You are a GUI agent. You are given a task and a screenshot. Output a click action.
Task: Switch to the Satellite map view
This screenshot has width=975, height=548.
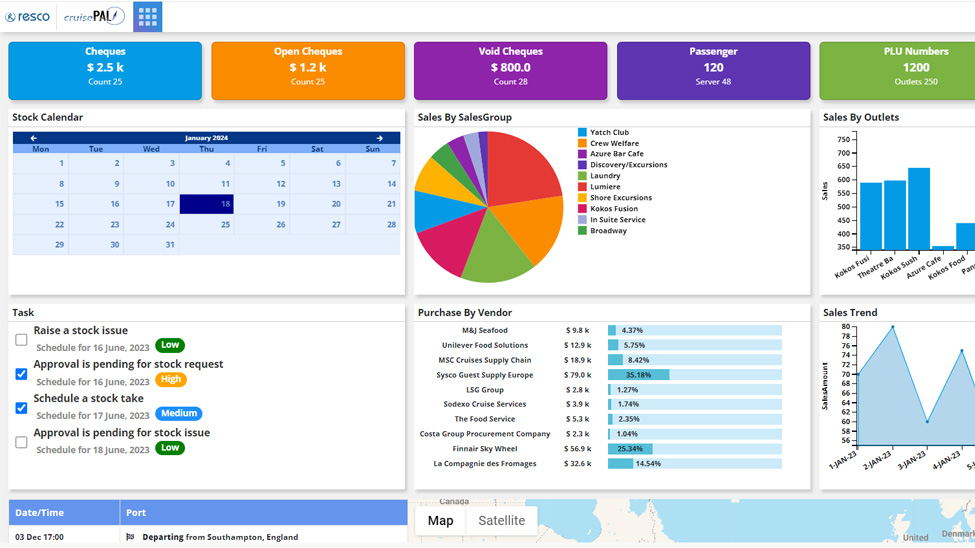(501, 521)
